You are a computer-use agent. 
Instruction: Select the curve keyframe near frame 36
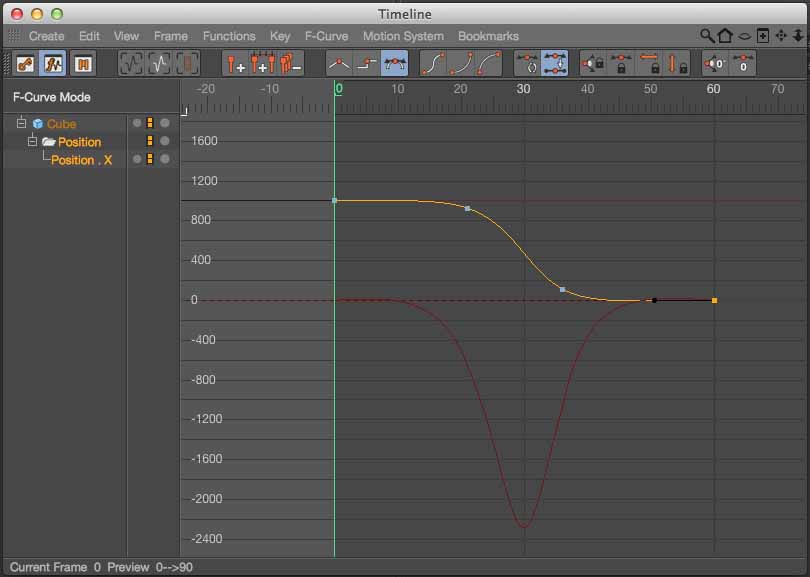click(x=563, y=290)
